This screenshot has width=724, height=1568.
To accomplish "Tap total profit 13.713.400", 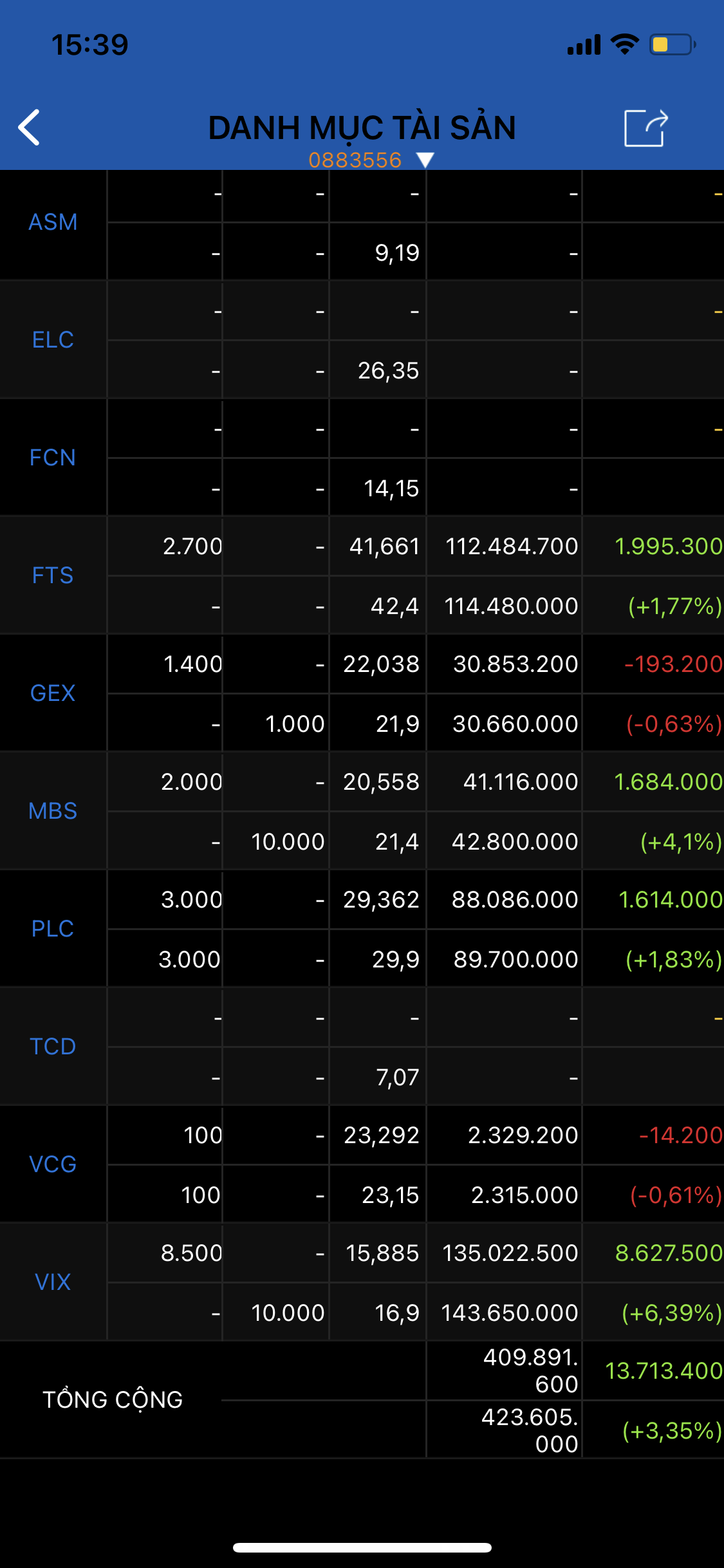I will coord(664,1371).
